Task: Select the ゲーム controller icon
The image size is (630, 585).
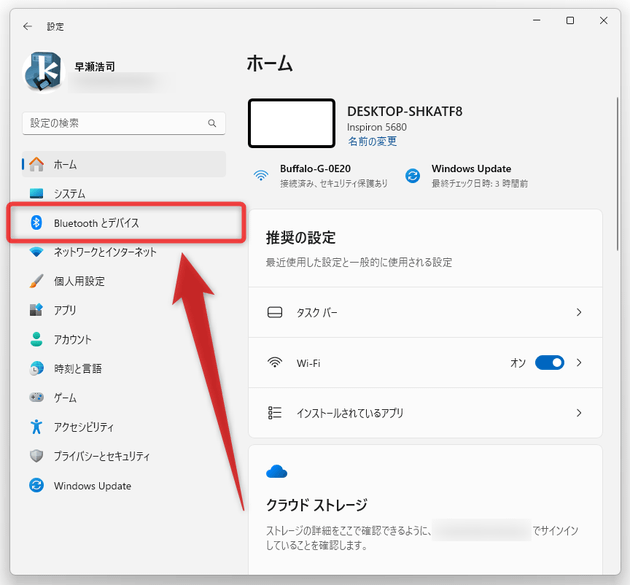Action: click(x=37, y=397)
